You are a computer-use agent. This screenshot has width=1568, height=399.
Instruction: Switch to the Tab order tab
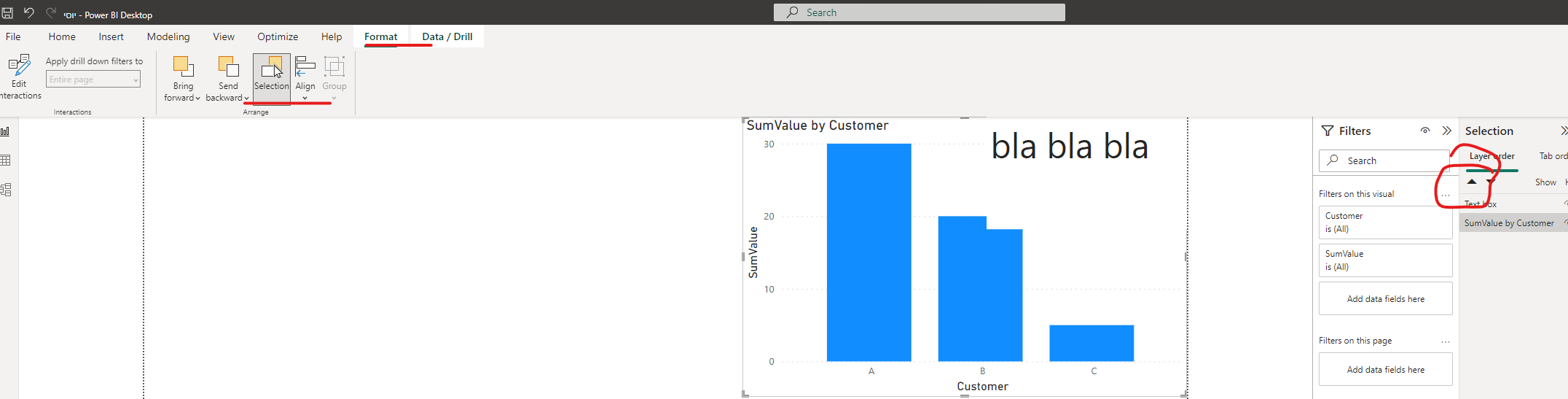coord(1553,156)
